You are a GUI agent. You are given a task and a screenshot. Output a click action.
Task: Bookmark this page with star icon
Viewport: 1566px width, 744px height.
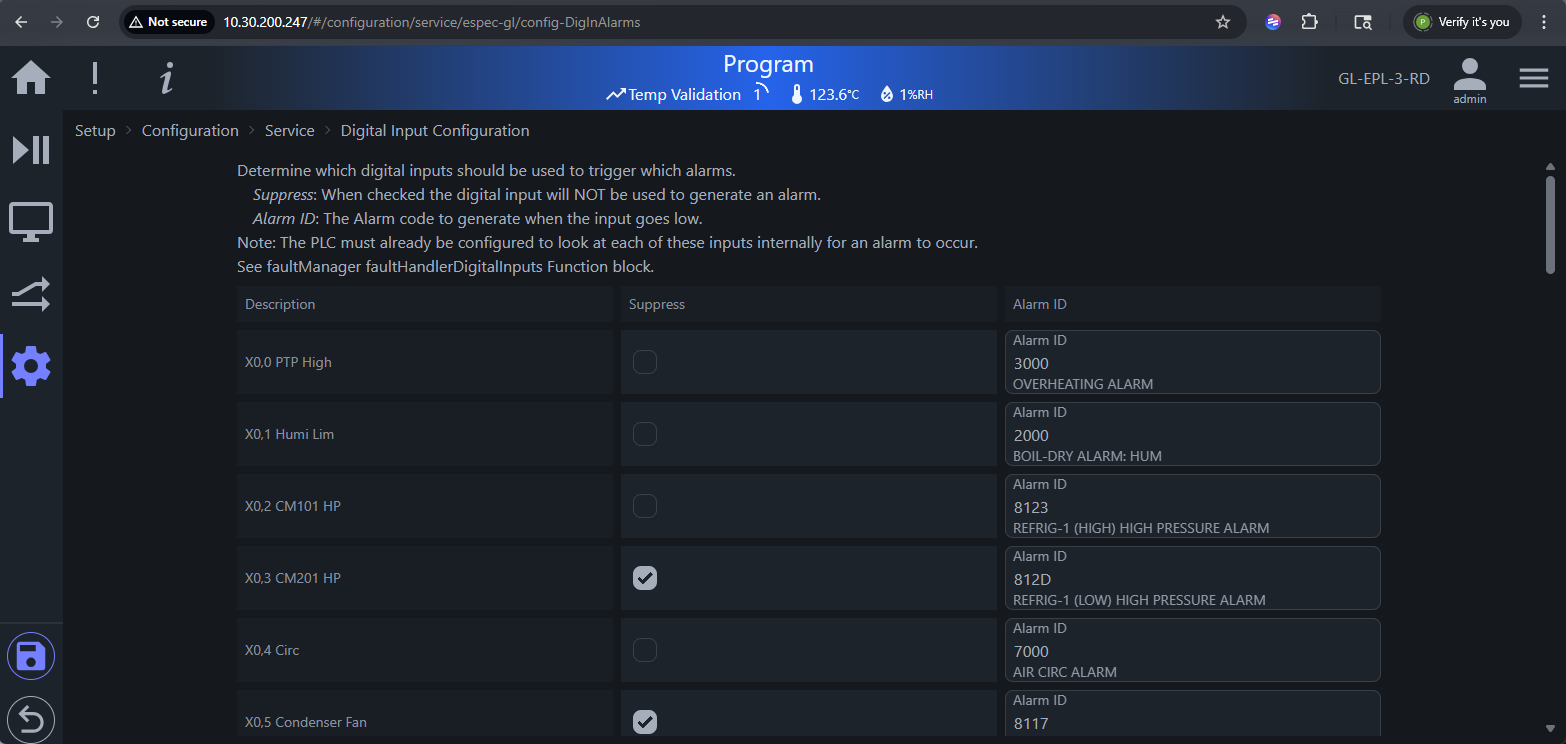[x=1222, y=22]
